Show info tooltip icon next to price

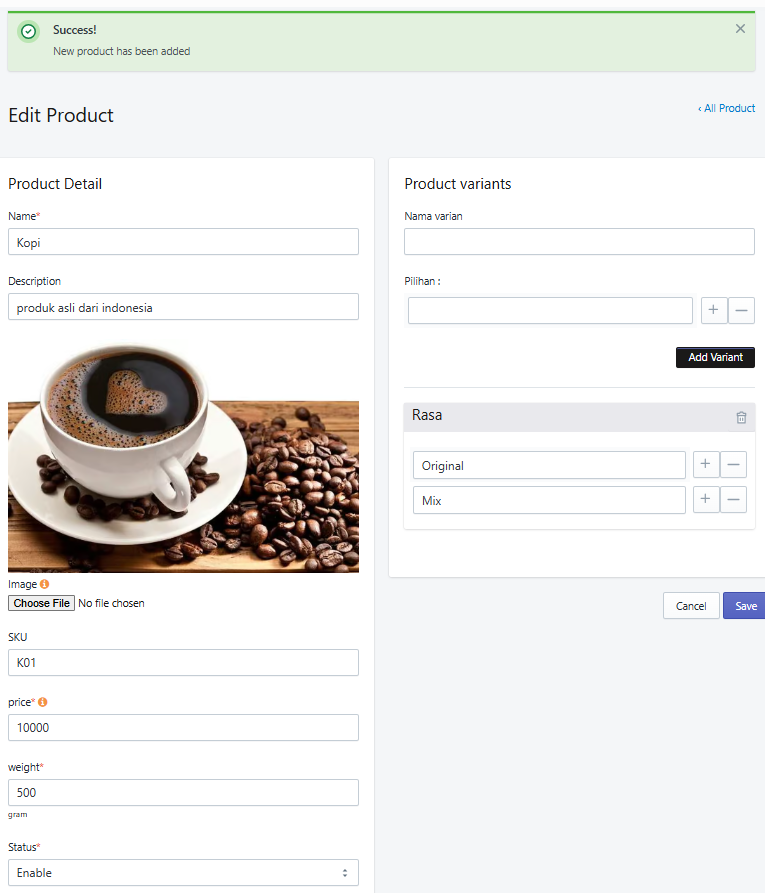coord(43,702)
